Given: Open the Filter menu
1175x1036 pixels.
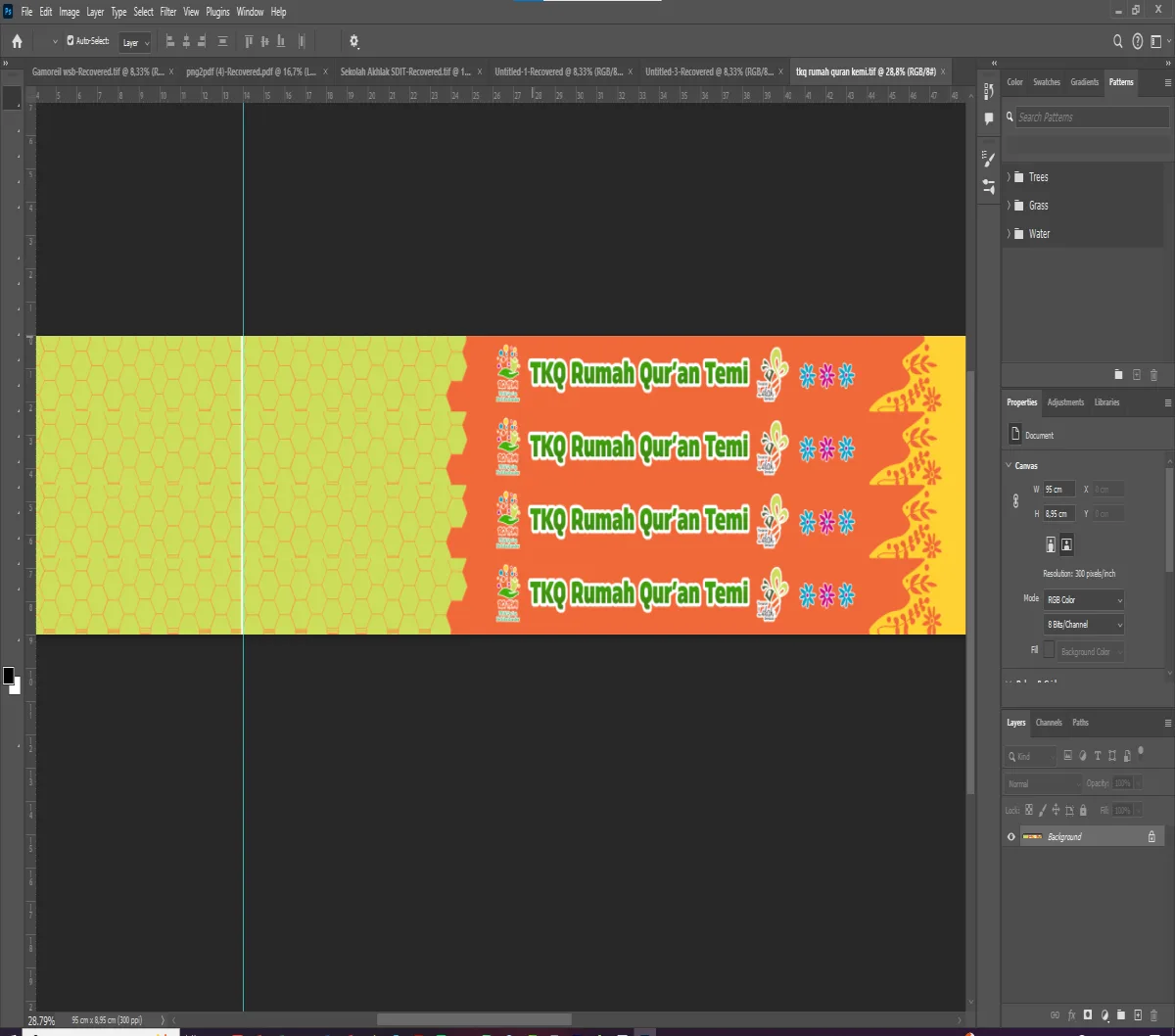Looking at the screenshot, I should (168, 12).
